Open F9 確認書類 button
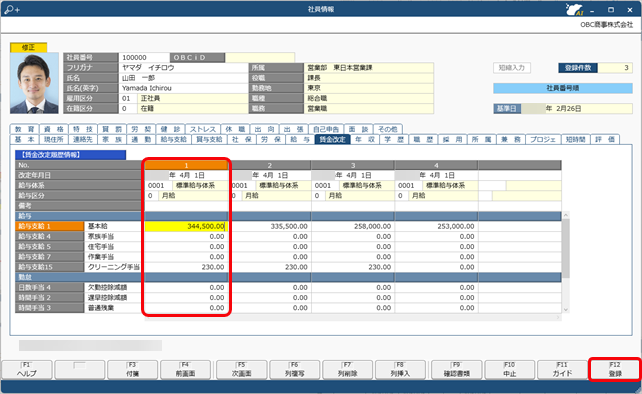642x394 pixels. click(x=457, y=369)
